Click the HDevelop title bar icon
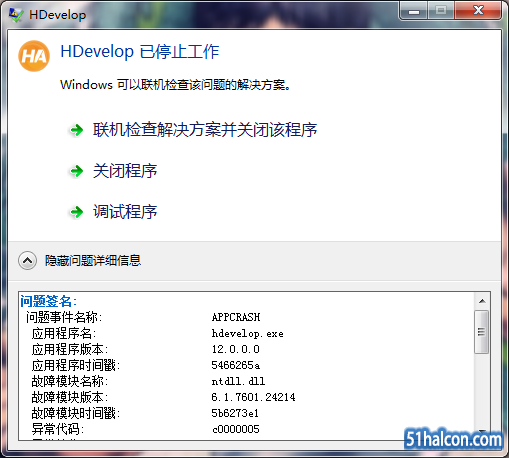The image size is (509, 458). 16,15
